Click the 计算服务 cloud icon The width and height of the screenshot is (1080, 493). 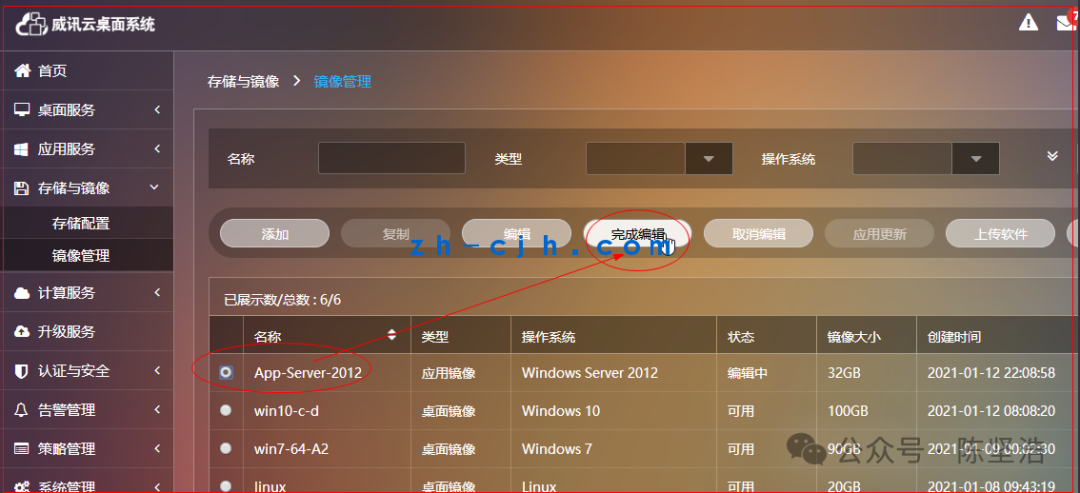coord(23,293)
